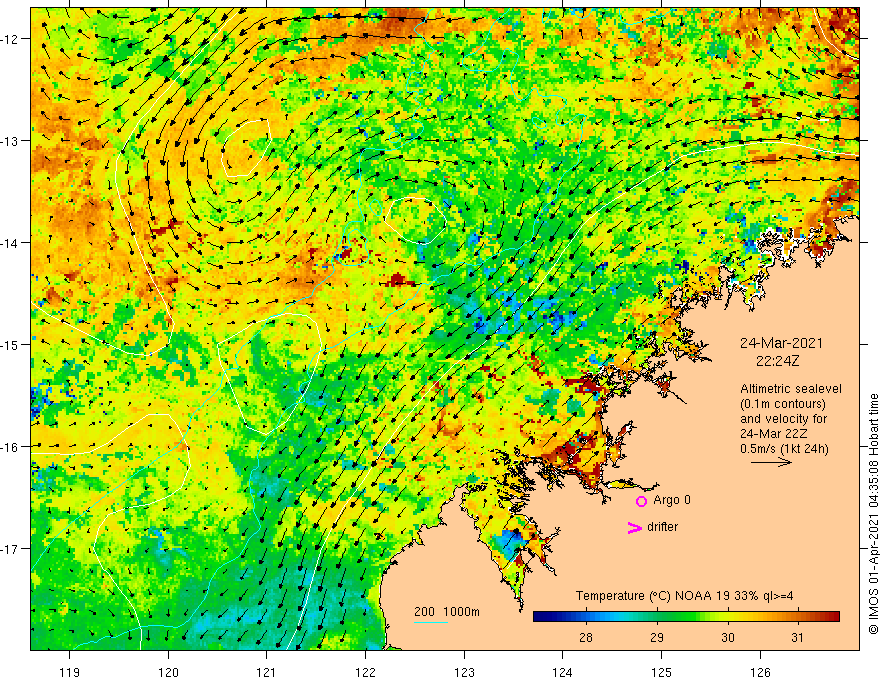Click the longitude axis label '123'
Screen dimensions: 880x680
[464, 672]
